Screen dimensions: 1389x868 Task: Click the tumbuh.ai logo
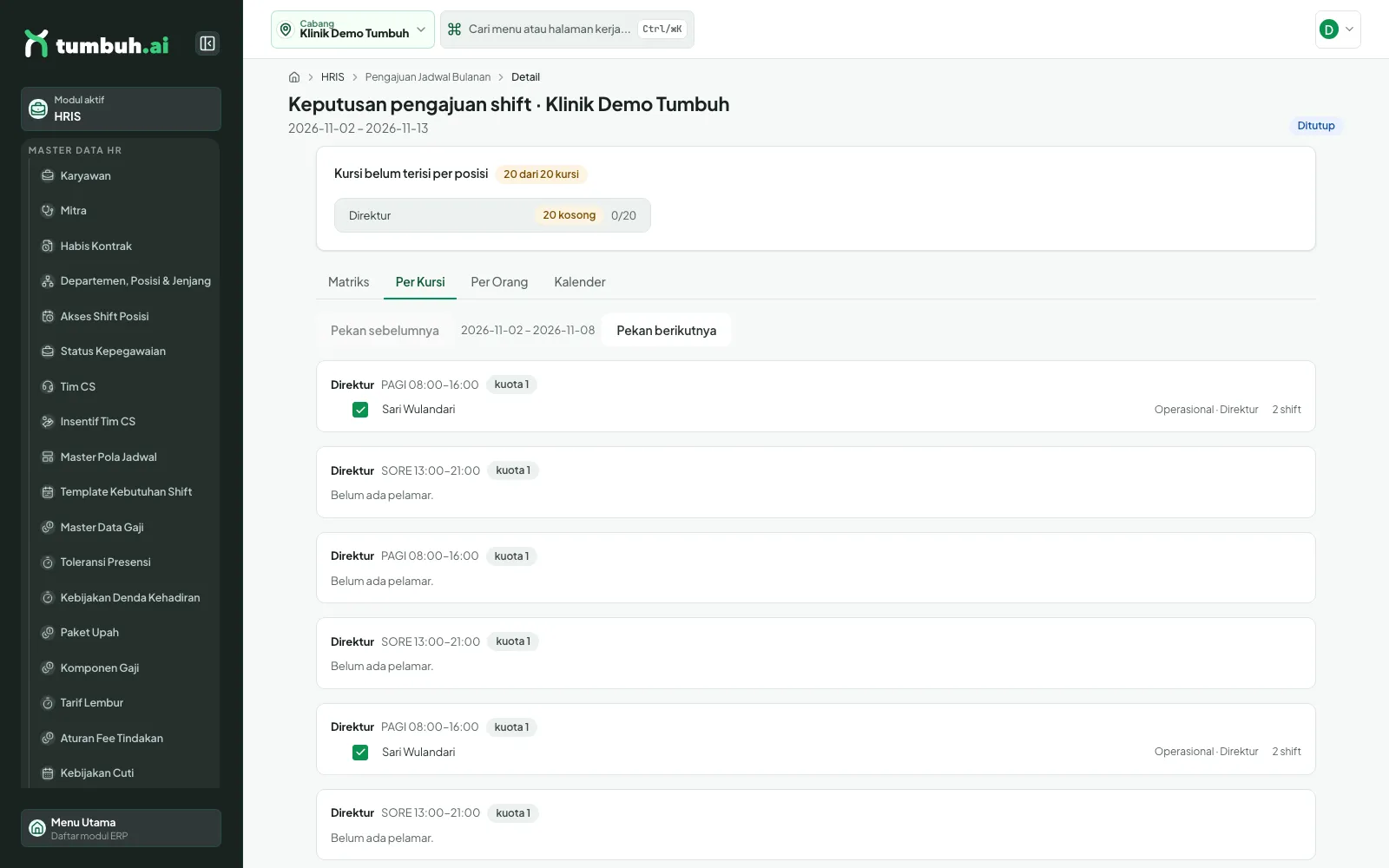pyautogui.click(x=96, y=43)
